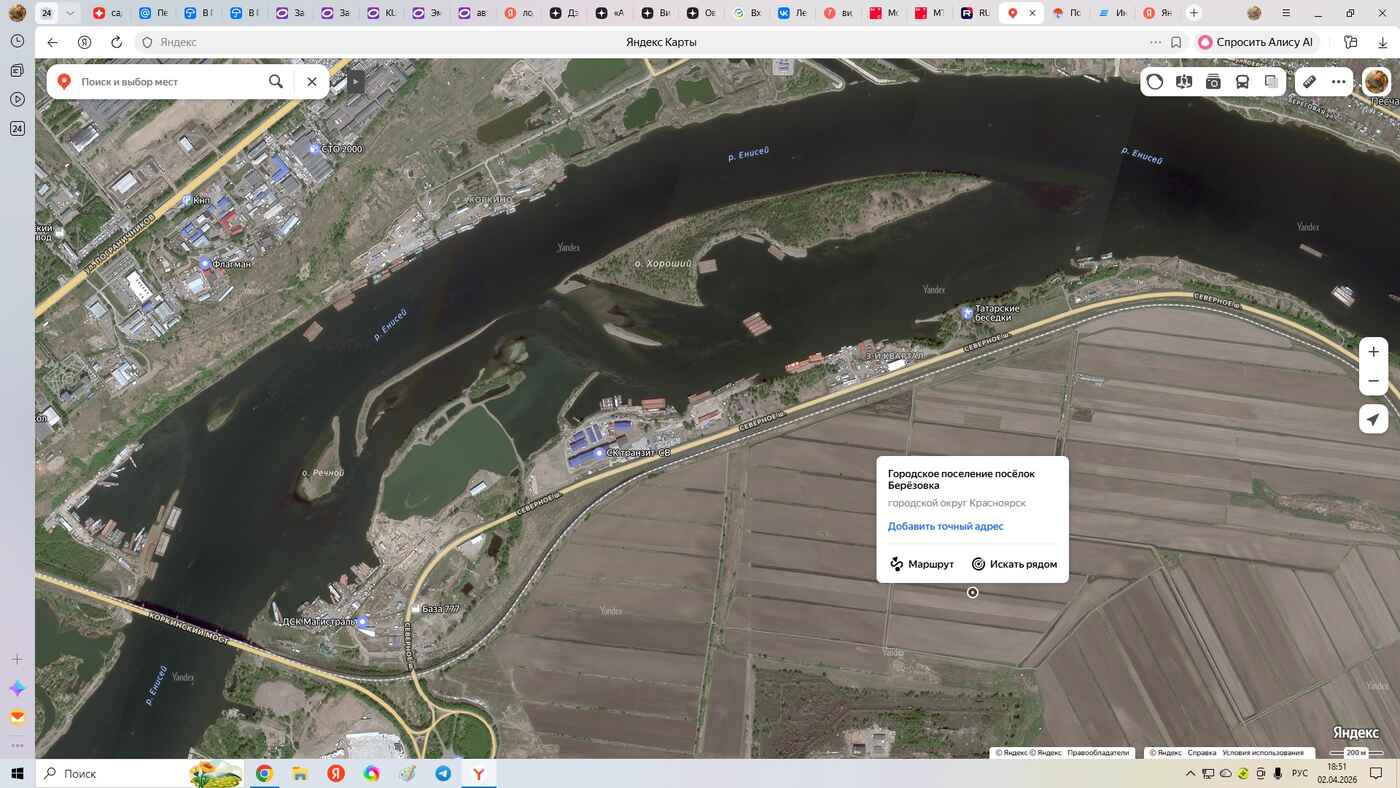This screenshot has height=788, width=1400.
Task: Toggle traffic layer with the circle icon
Action: click(1155, 82)
